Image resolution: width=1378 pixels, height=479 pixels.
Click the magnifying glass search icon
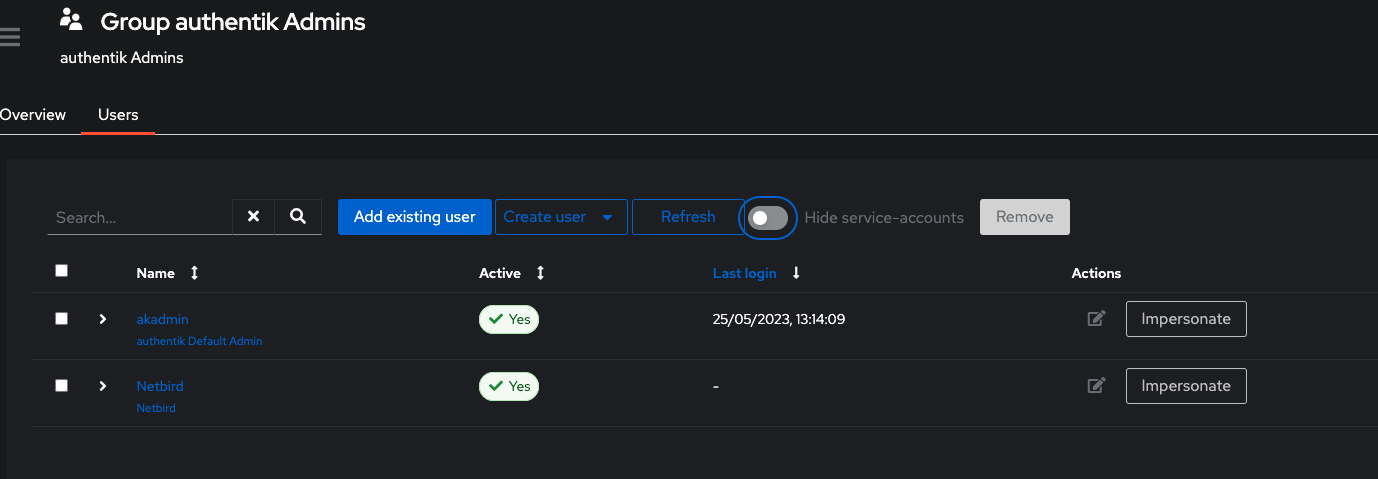click(298, 217)
